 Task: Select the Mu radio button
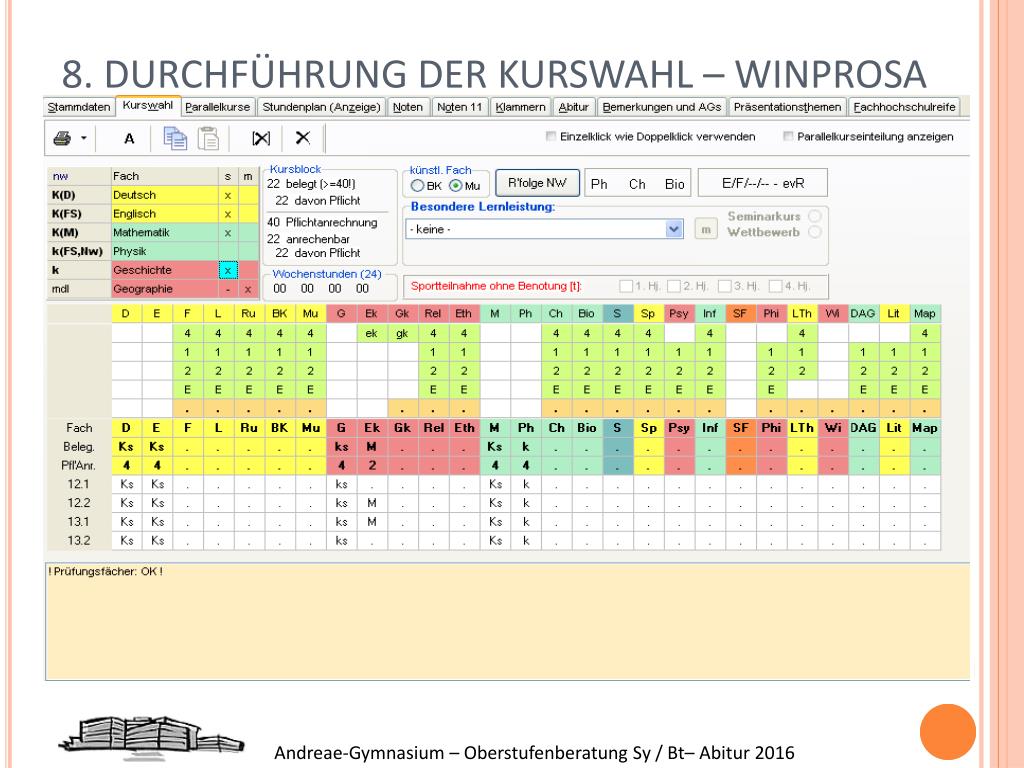pos(456,186)
